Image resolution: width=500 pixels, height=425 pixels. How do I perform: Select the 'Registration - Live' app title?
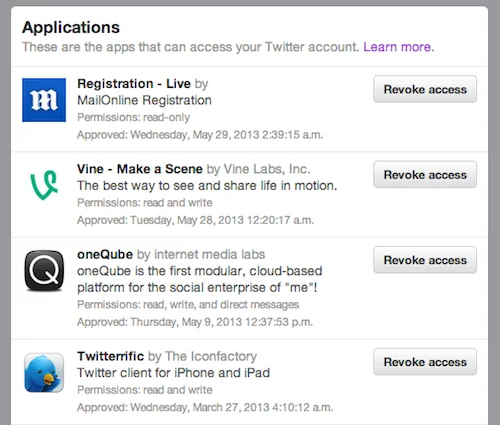[134, 83]
